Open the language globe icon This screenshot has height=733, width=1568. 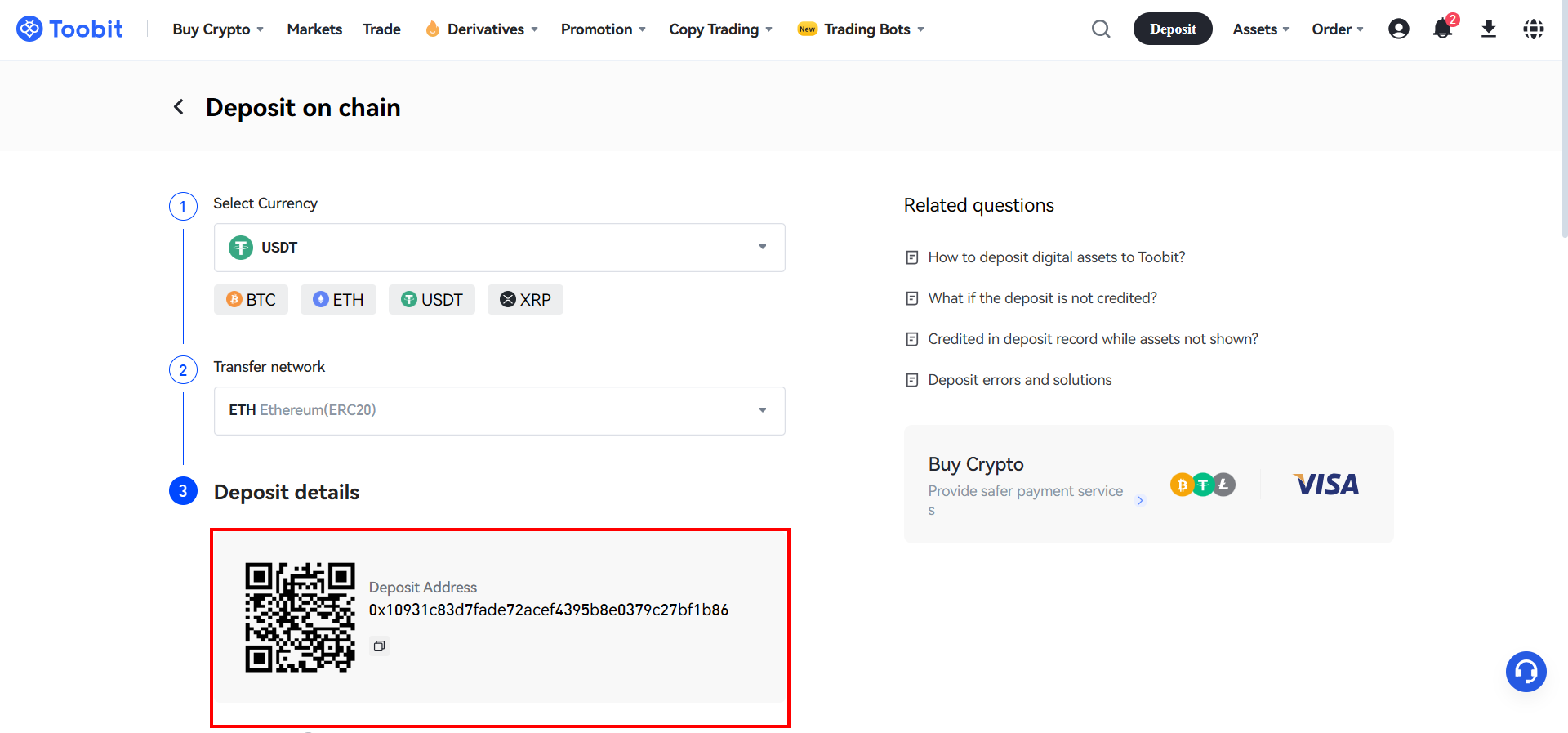pyautogui.click(x=1534, y=29)
